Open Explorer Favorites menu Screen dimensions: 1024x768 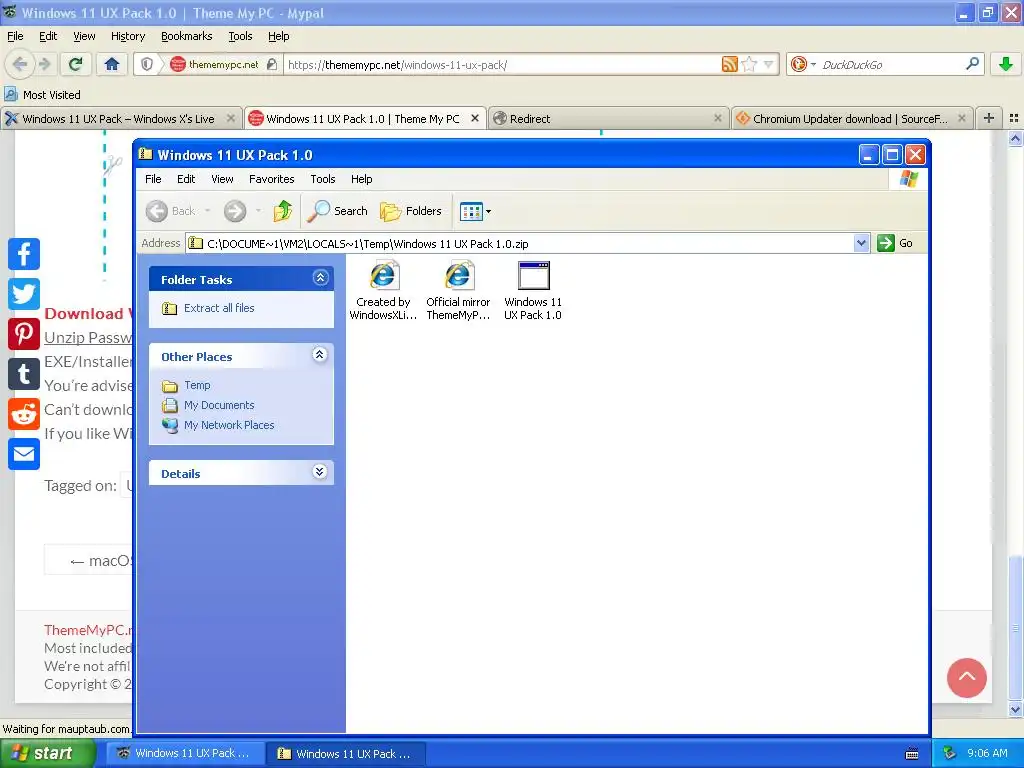[x=272, y=179]
